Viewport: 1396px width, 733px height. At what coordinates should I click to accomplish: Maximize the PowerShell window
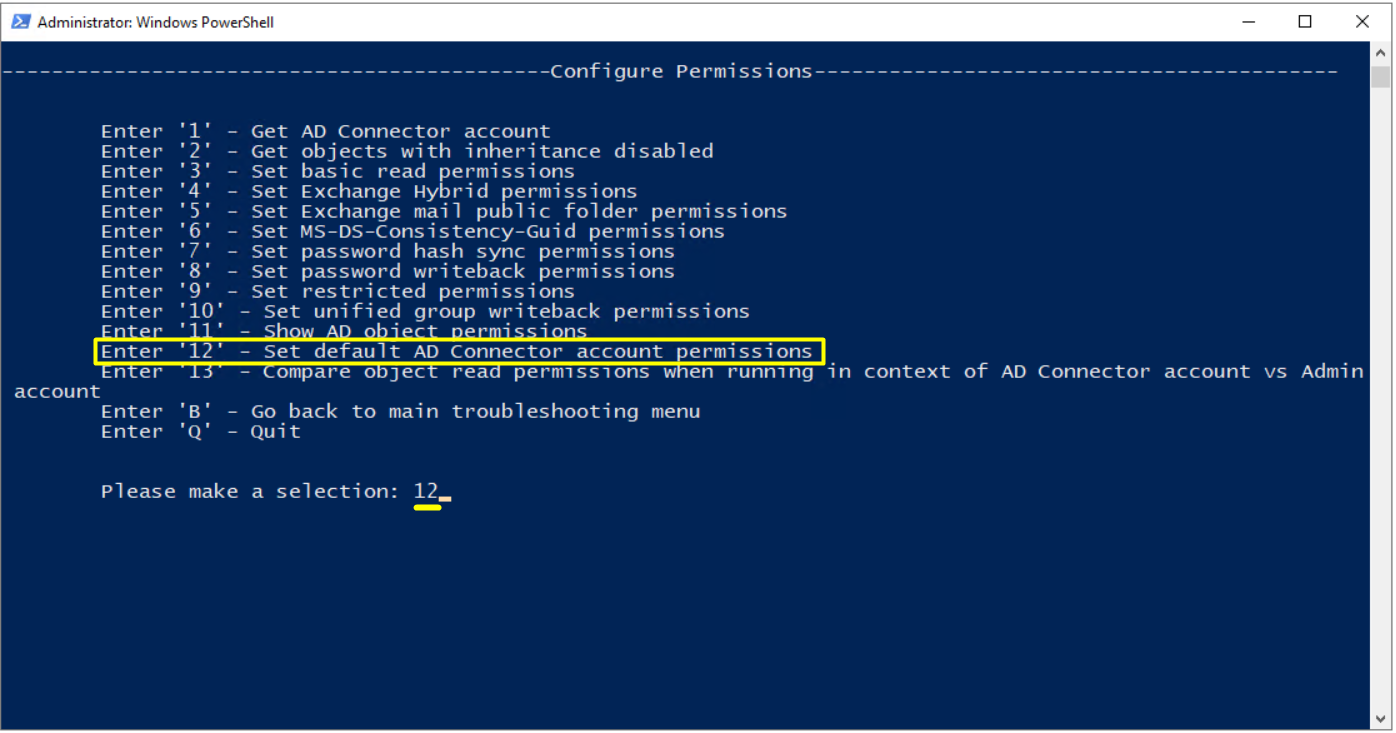click(1305, 21)
